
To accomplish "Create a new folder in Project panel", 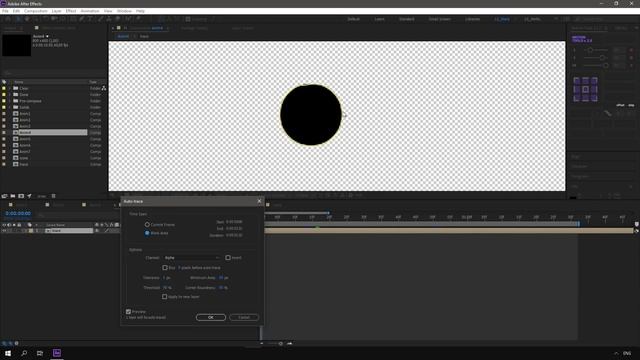I will point(13,196).
